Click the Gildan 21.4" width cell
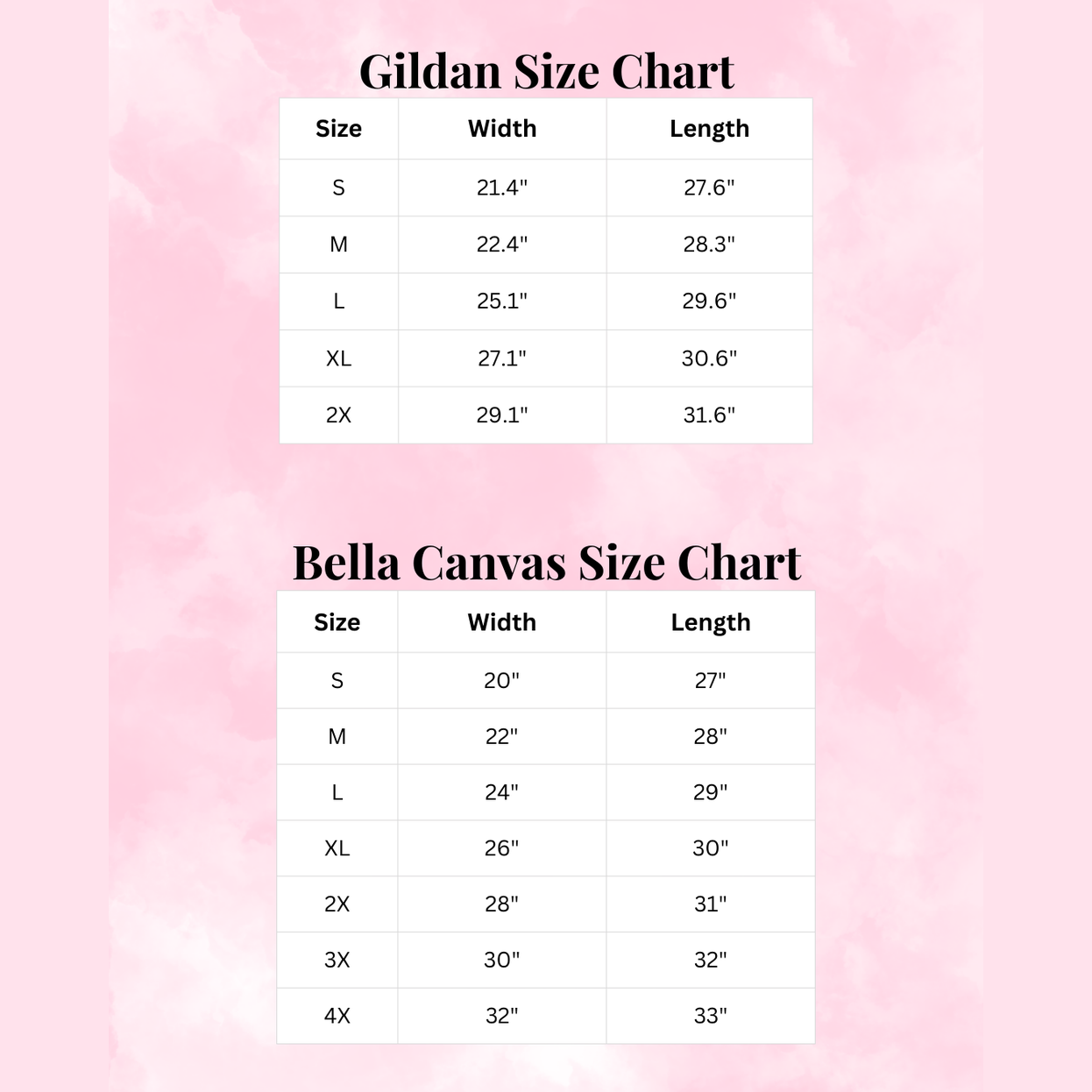1092x1092 pixels. coord(502,188)
